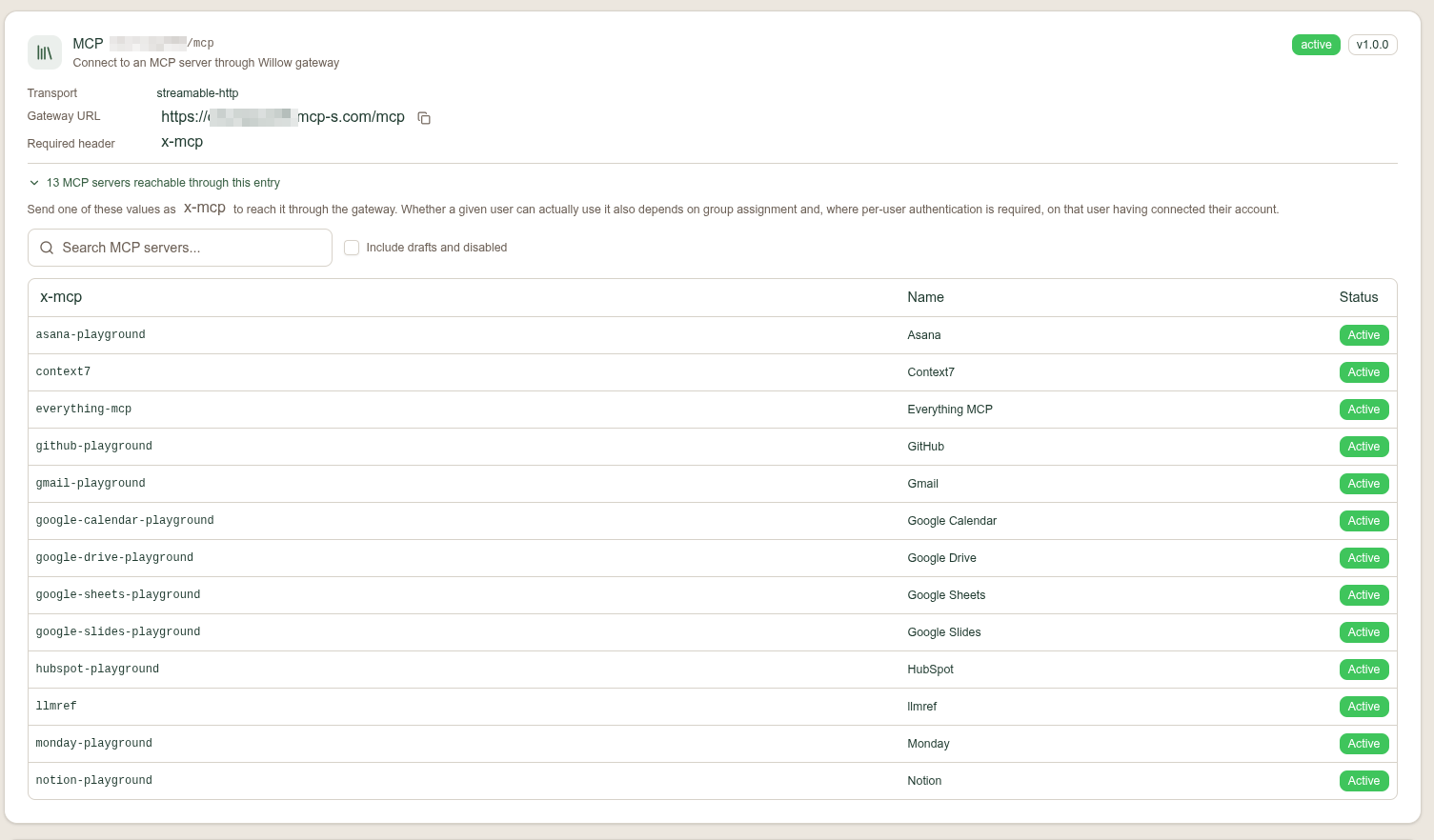Click the HubSpot name cell
The height and width of the screenshot is (840, 1434).
[931, 670]
